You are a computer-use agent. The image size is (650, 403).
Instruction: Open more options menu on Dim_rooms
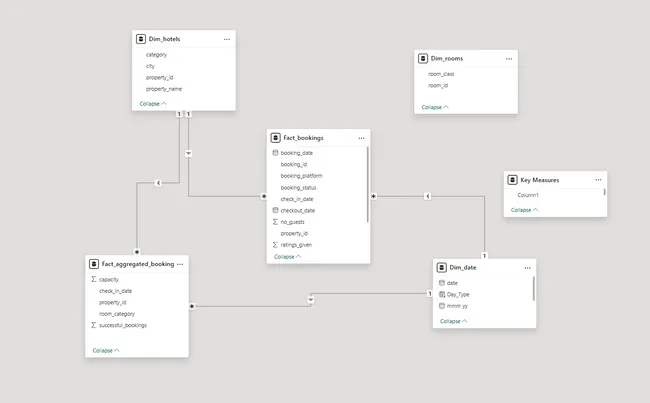(508, 59)
